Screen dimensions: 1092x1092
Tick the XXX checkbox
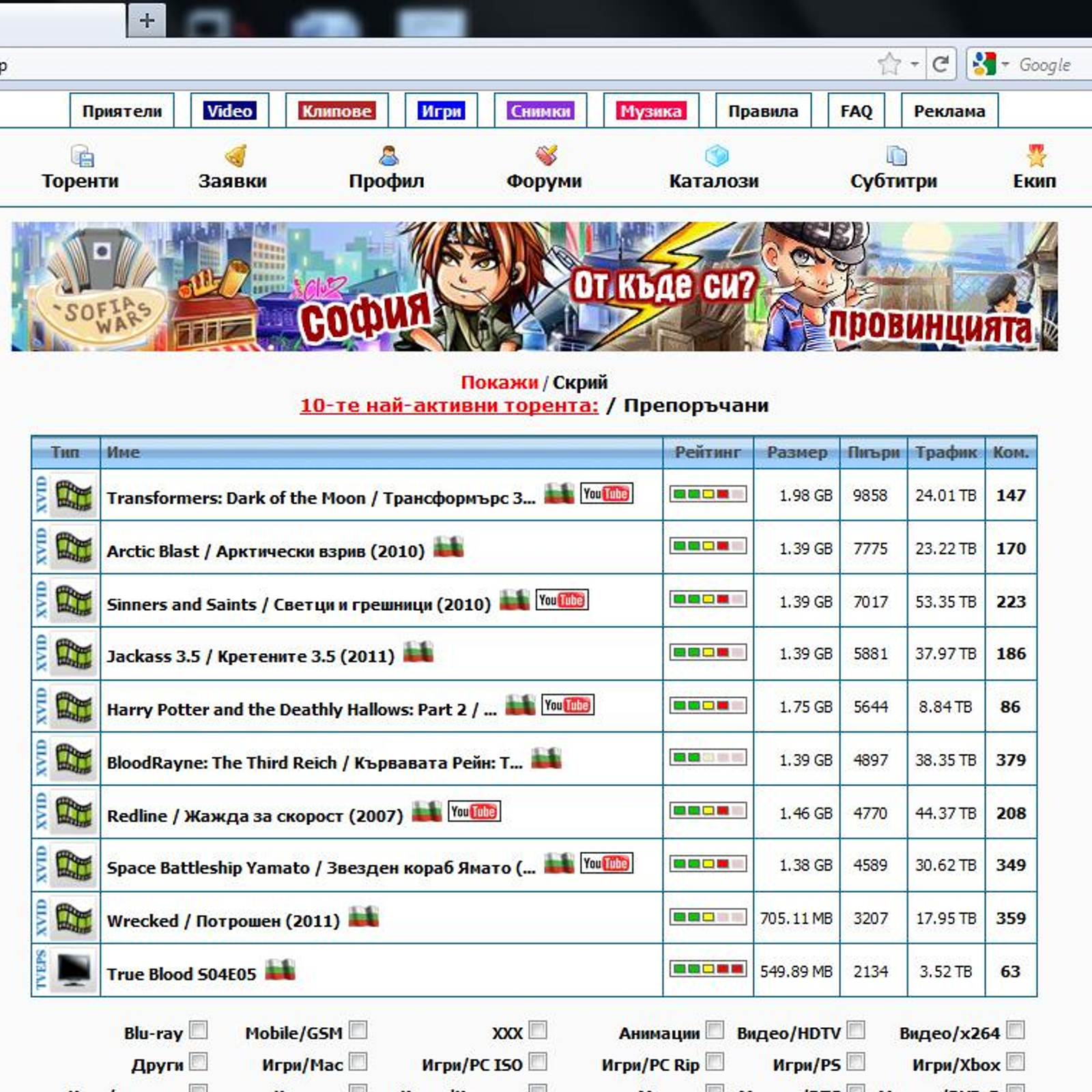click(x=538, y=1029)
